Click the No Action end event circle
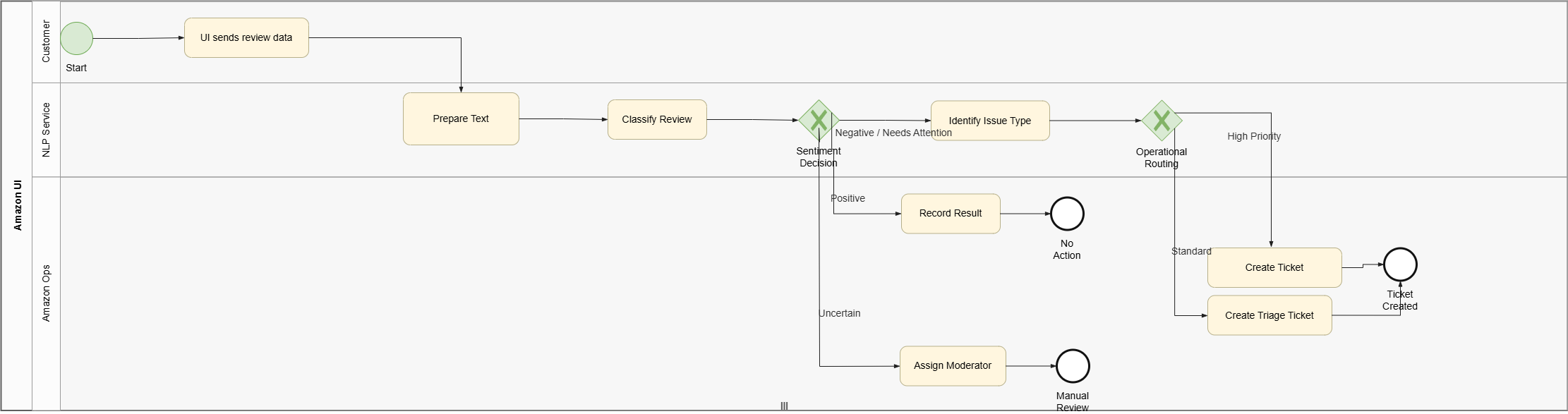Viewport: 1568px width, 414px height. 1066,214
